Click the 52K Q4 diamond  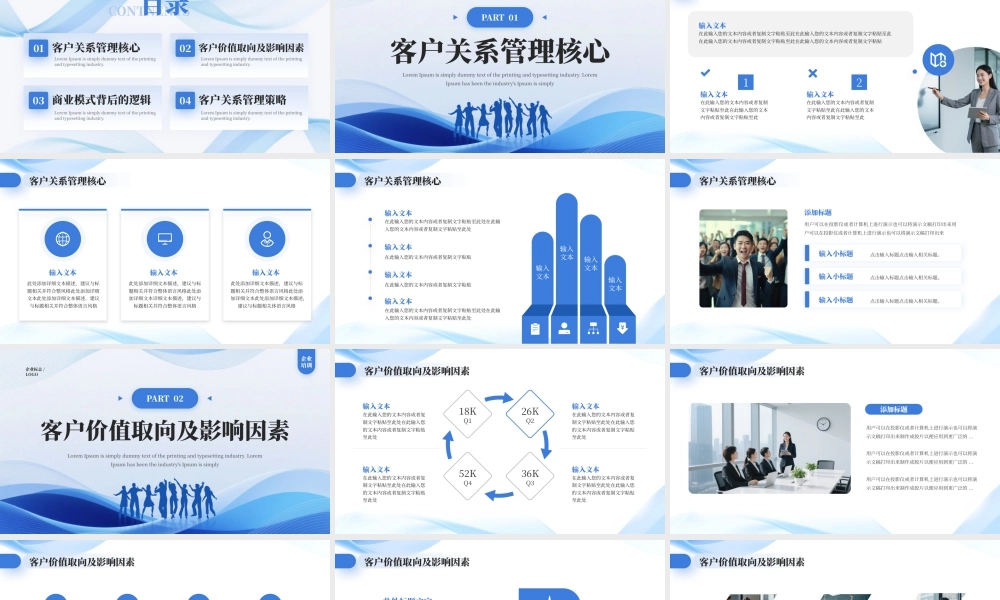coord(467,476)
